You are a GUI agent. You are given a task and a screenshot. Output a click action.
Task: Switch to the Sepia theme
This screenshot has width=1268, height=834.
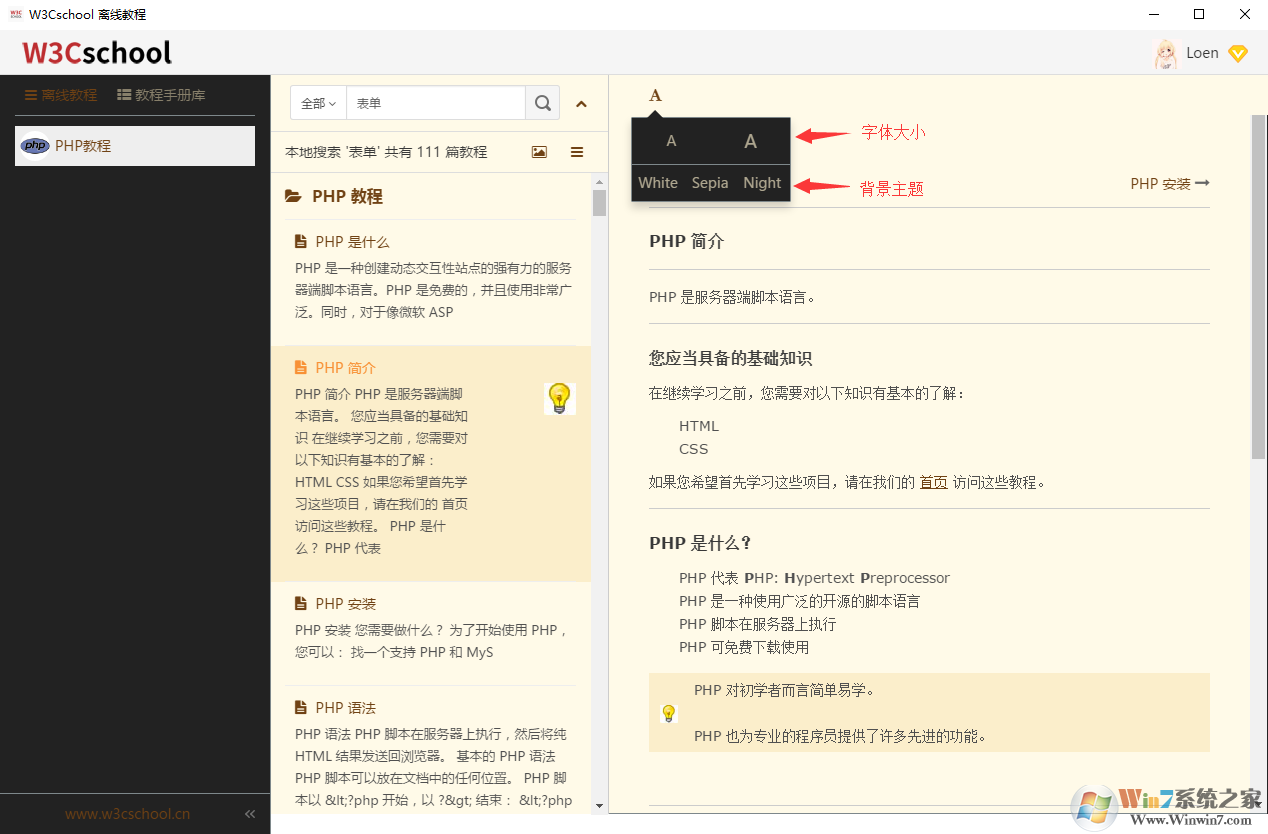pyautogui.click(x=710, y=182)
